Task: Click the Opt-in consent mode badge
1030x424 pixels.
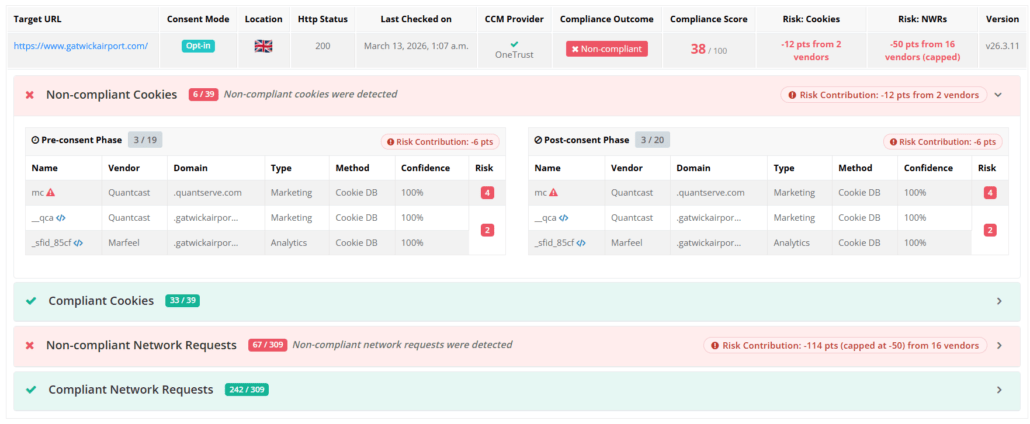Action: point(197,46)
